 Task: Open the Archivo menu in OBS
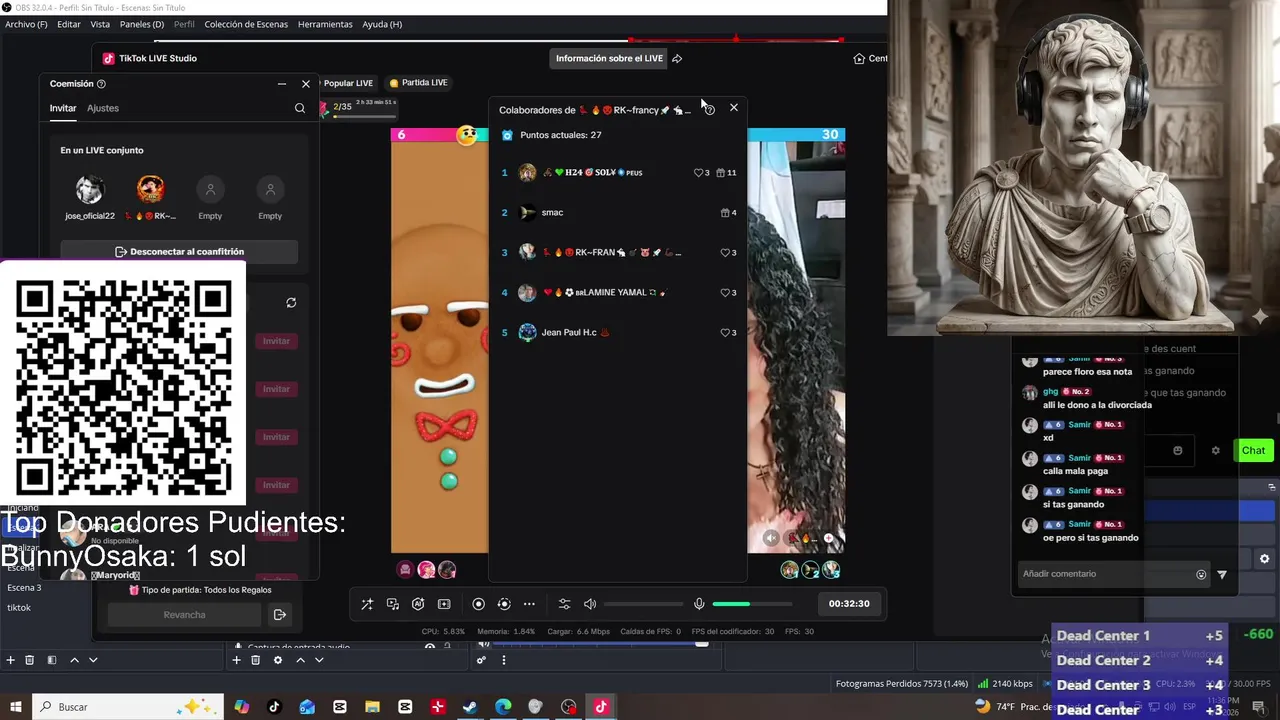point(26,24)
